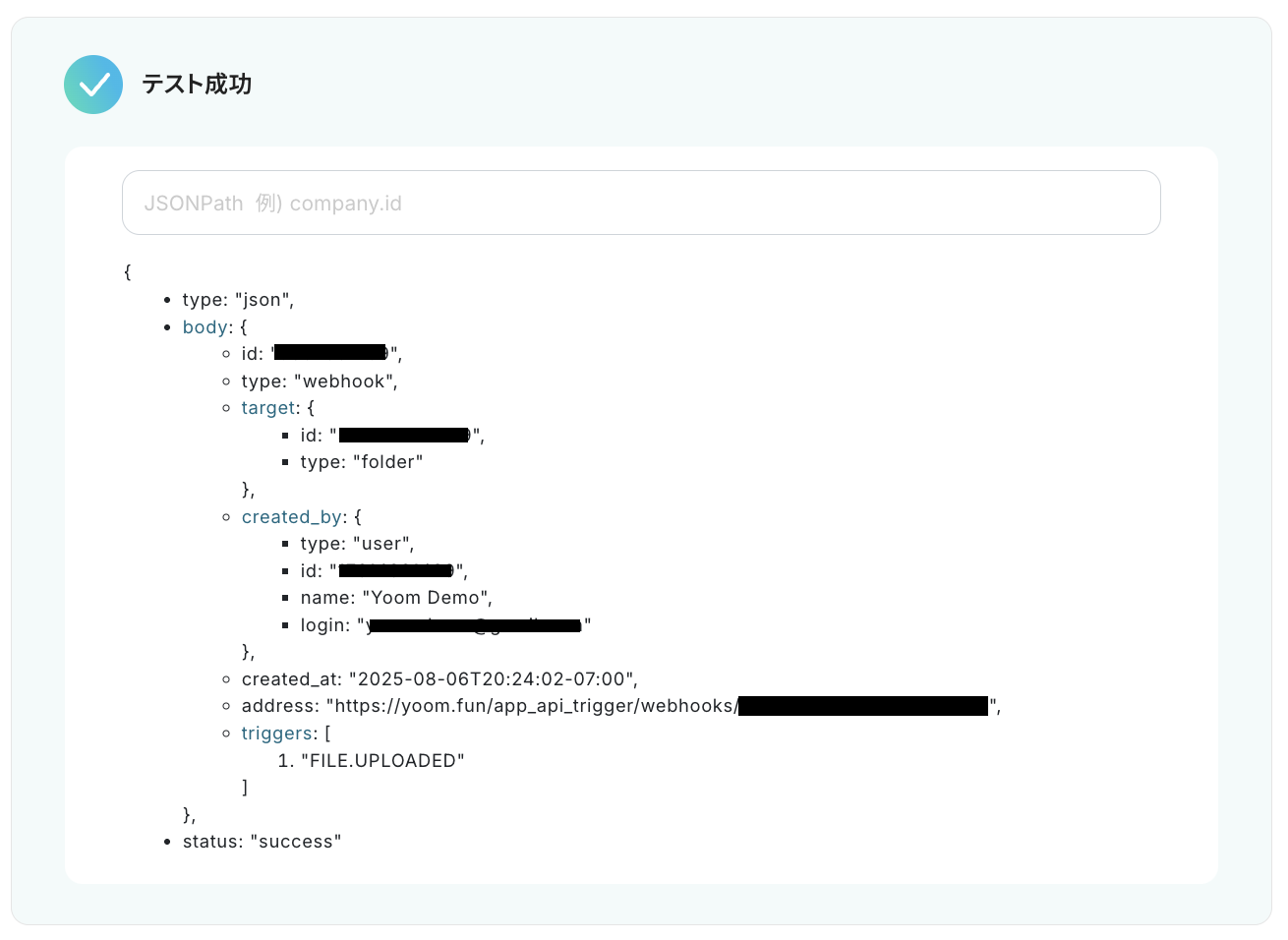Screen dimensions: 1288x940
Task: Select the name: "Yoom Demo" line
Action: pyautogui.click(x=396, y=598)
